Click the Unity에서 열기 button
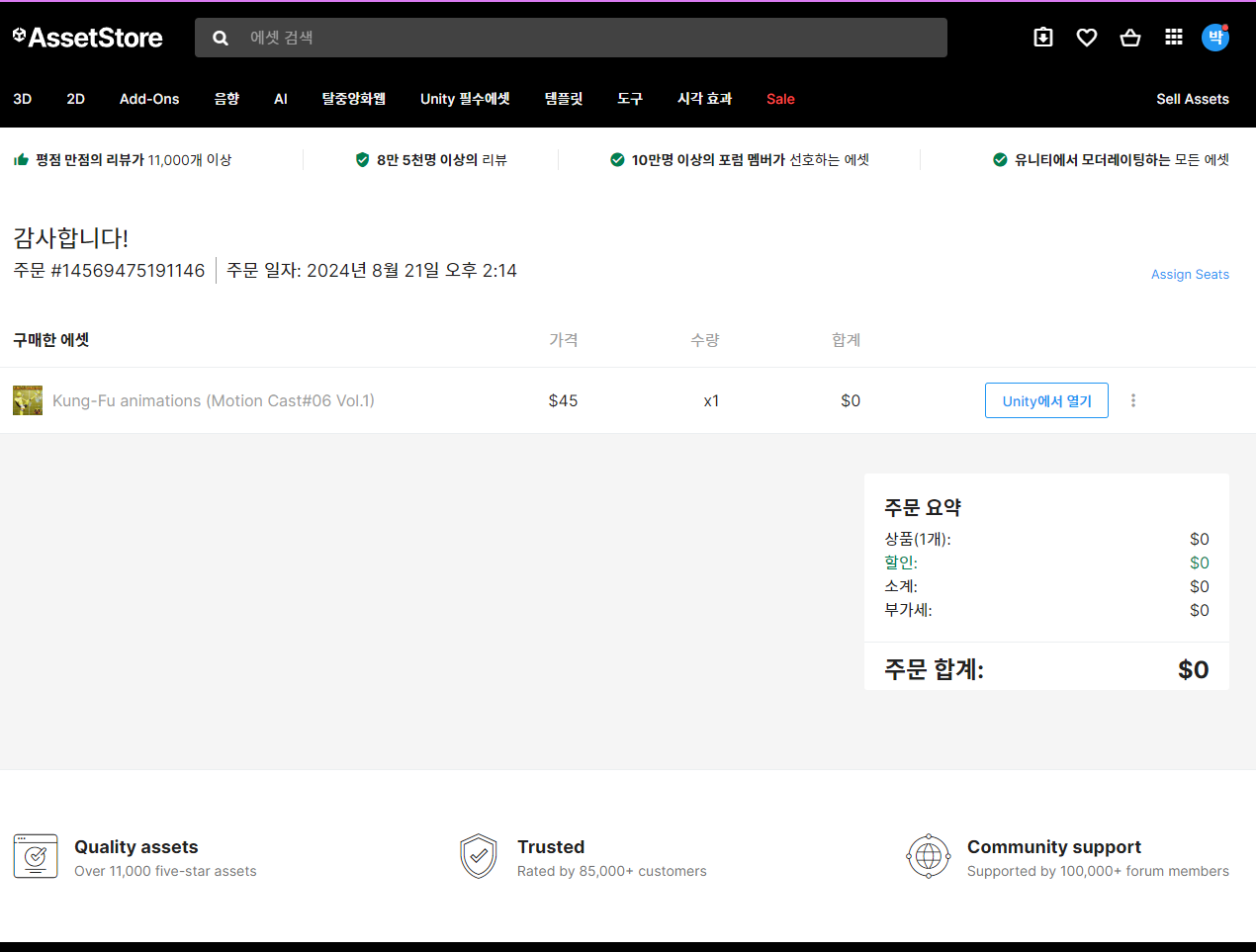Viewport: 1256px width, 952px height. click(x=1046, y=400)
